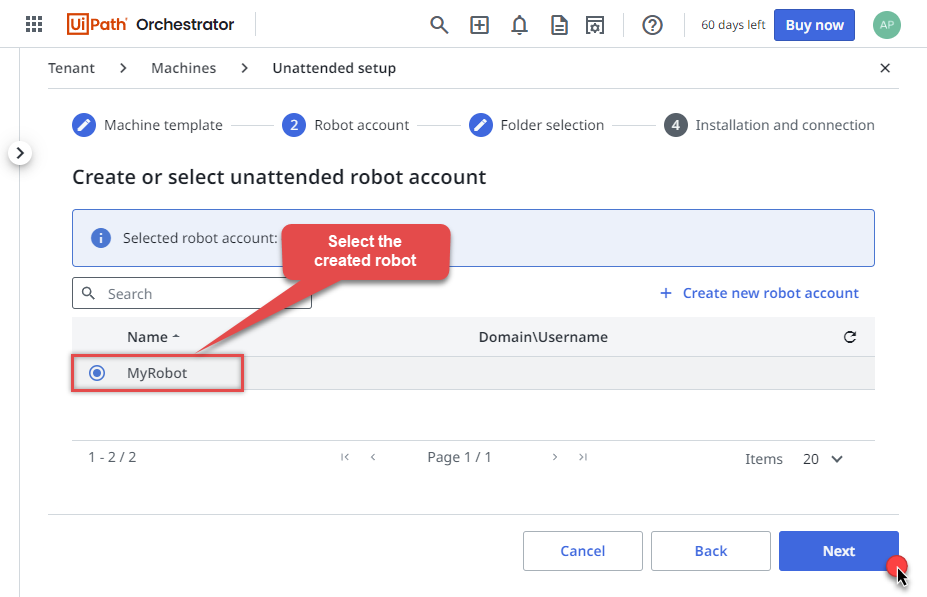
Task: Click 60 days left trial text
Action: click(732, 25)
